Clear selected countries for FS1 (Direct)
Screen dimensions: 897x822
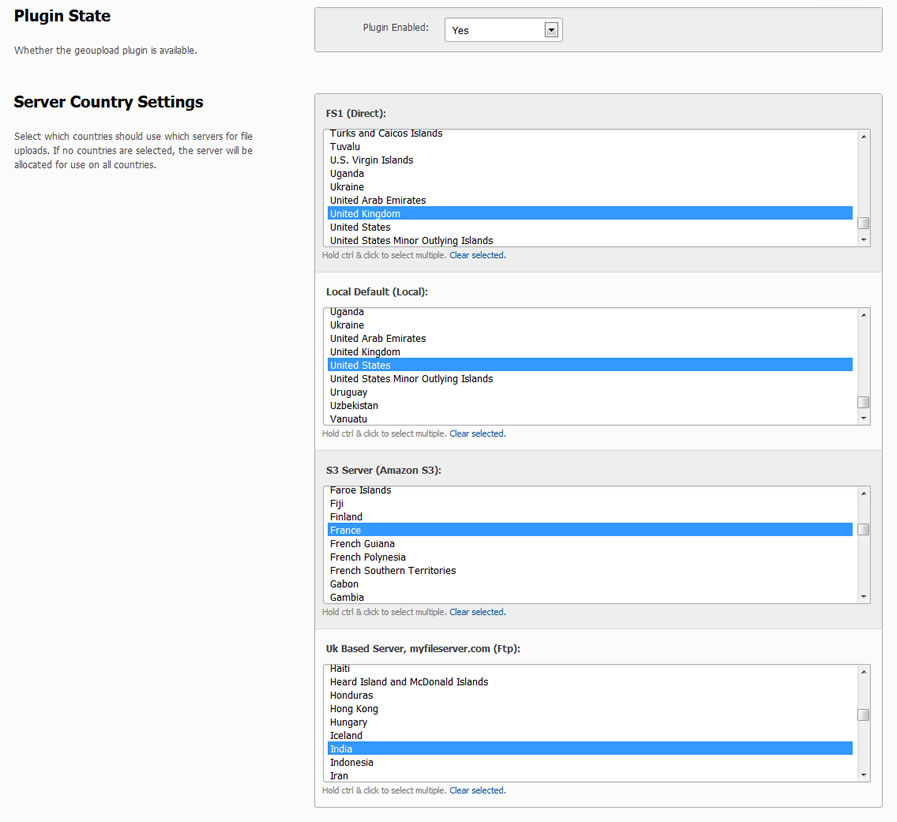(x=477, y=255)
